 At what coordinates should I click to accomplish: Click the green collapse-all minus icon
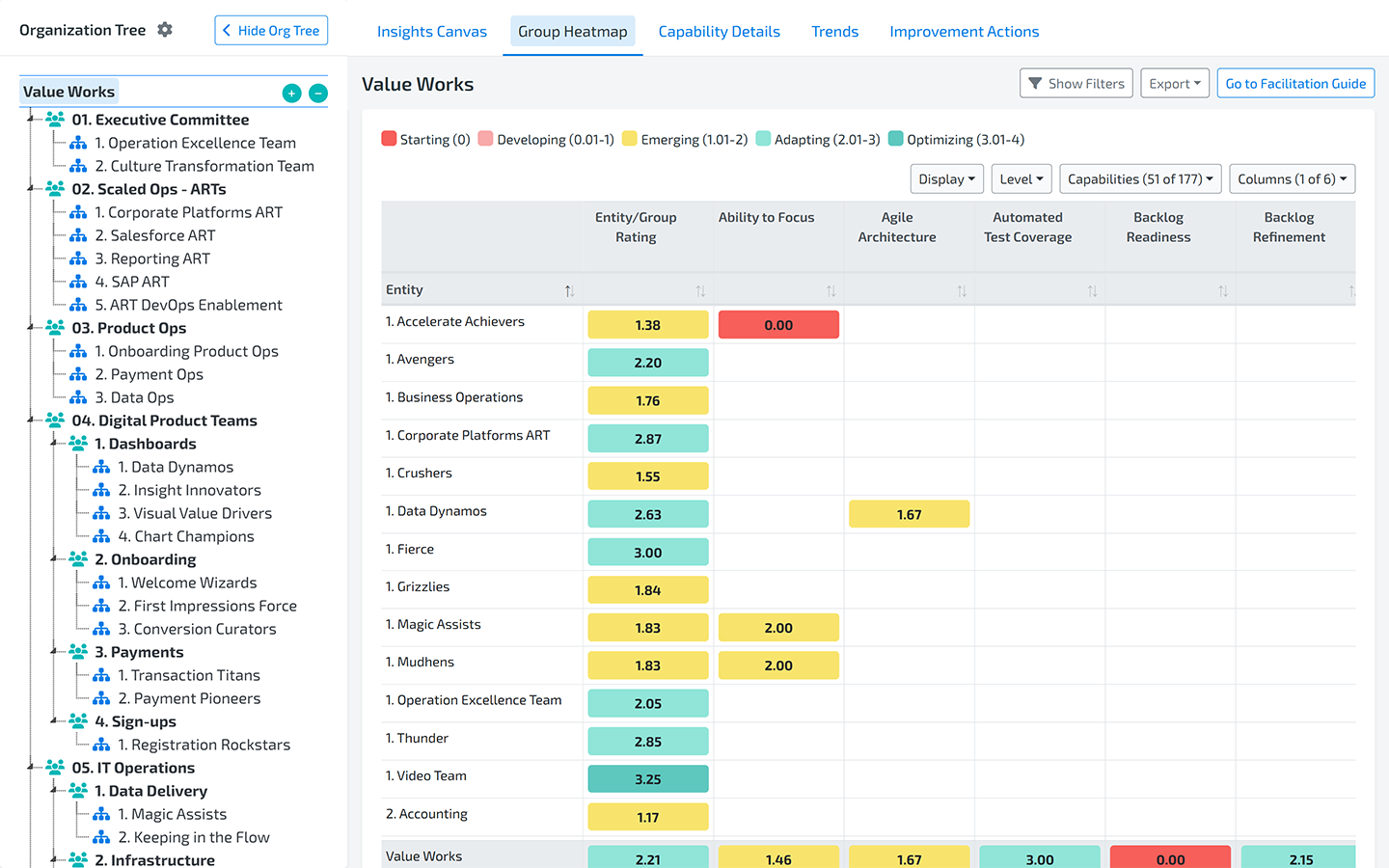[x=318, y=94]
